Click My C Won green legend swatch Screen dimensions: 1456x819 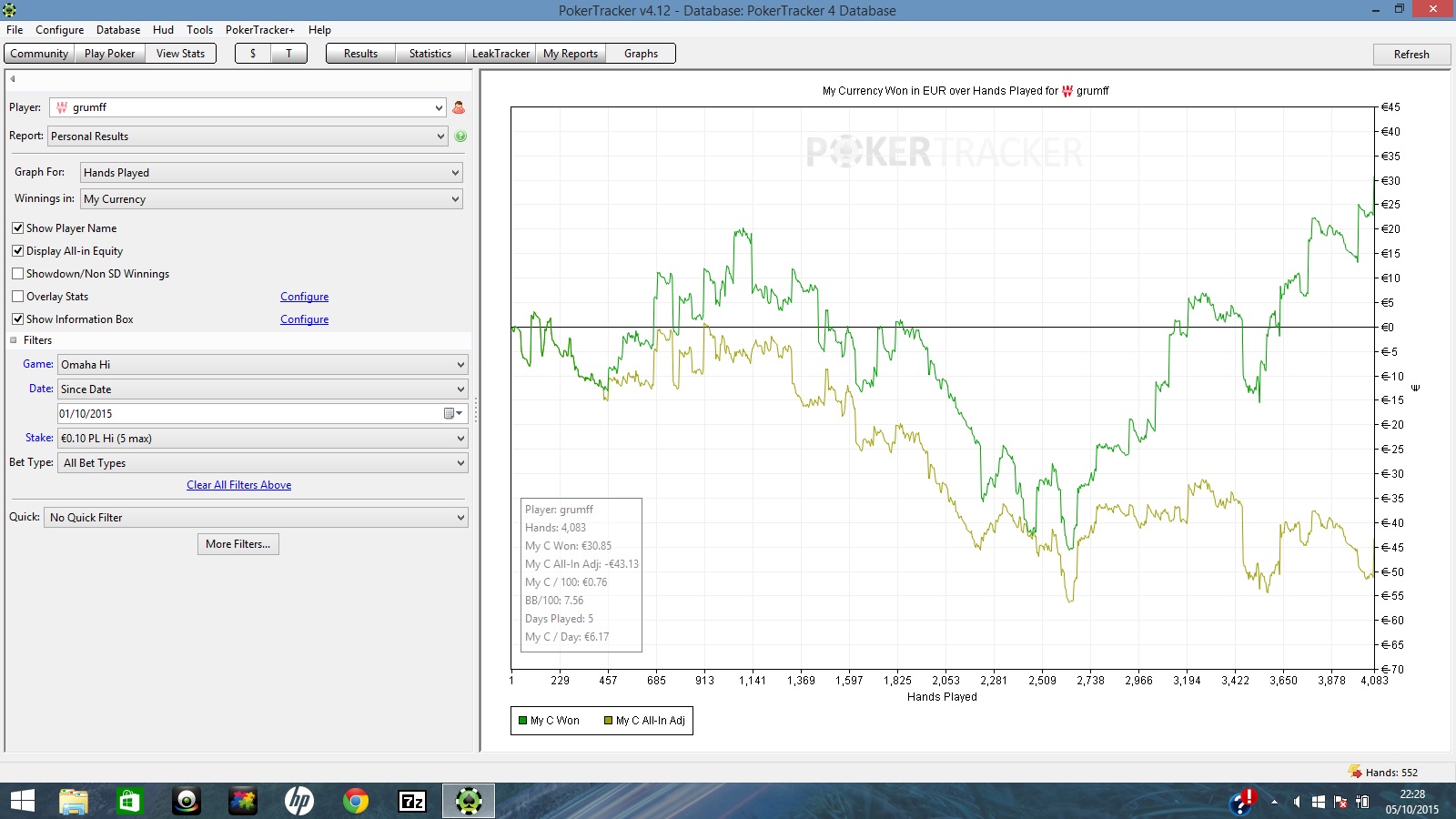[x=523, y=721]
